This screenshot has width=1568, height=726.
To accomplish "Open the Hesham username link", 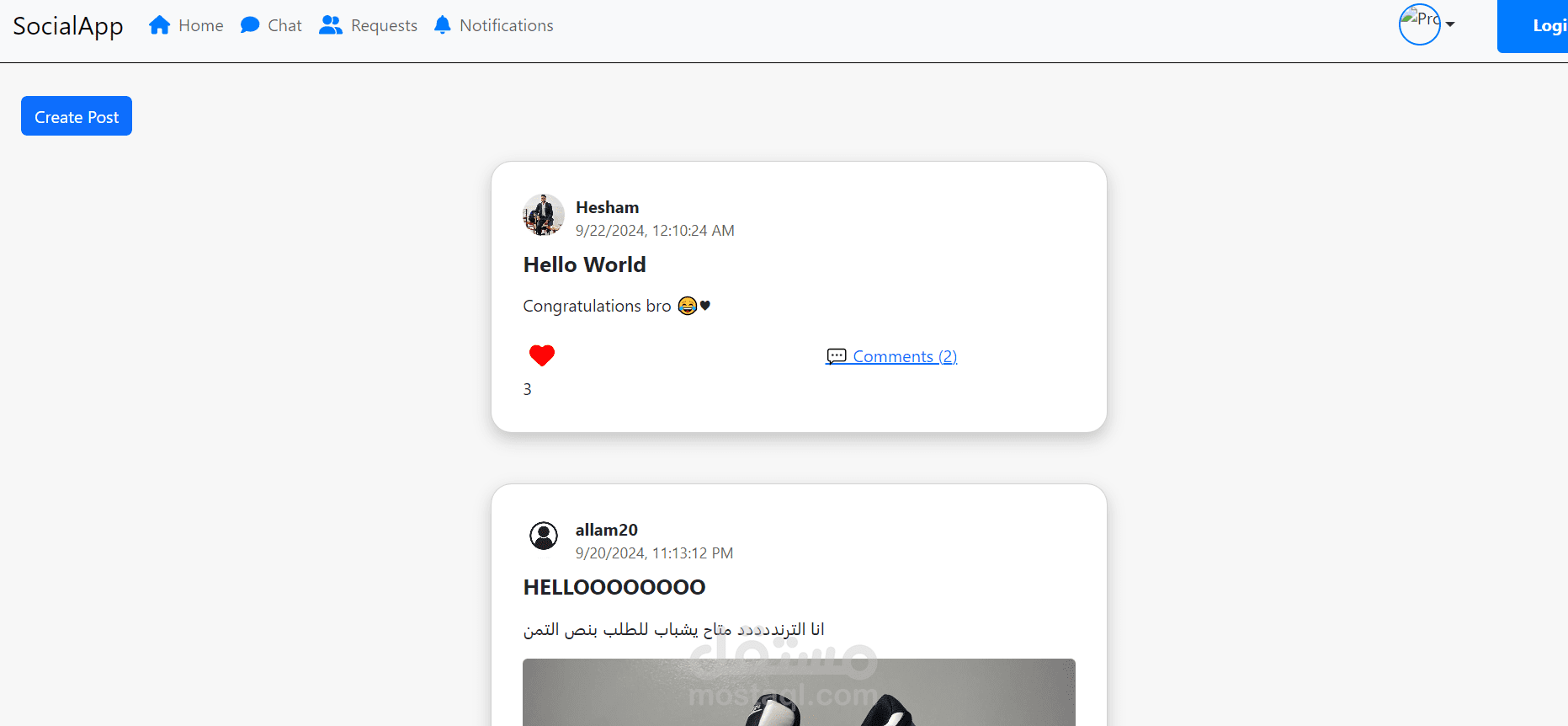I will tap(607, 207).
